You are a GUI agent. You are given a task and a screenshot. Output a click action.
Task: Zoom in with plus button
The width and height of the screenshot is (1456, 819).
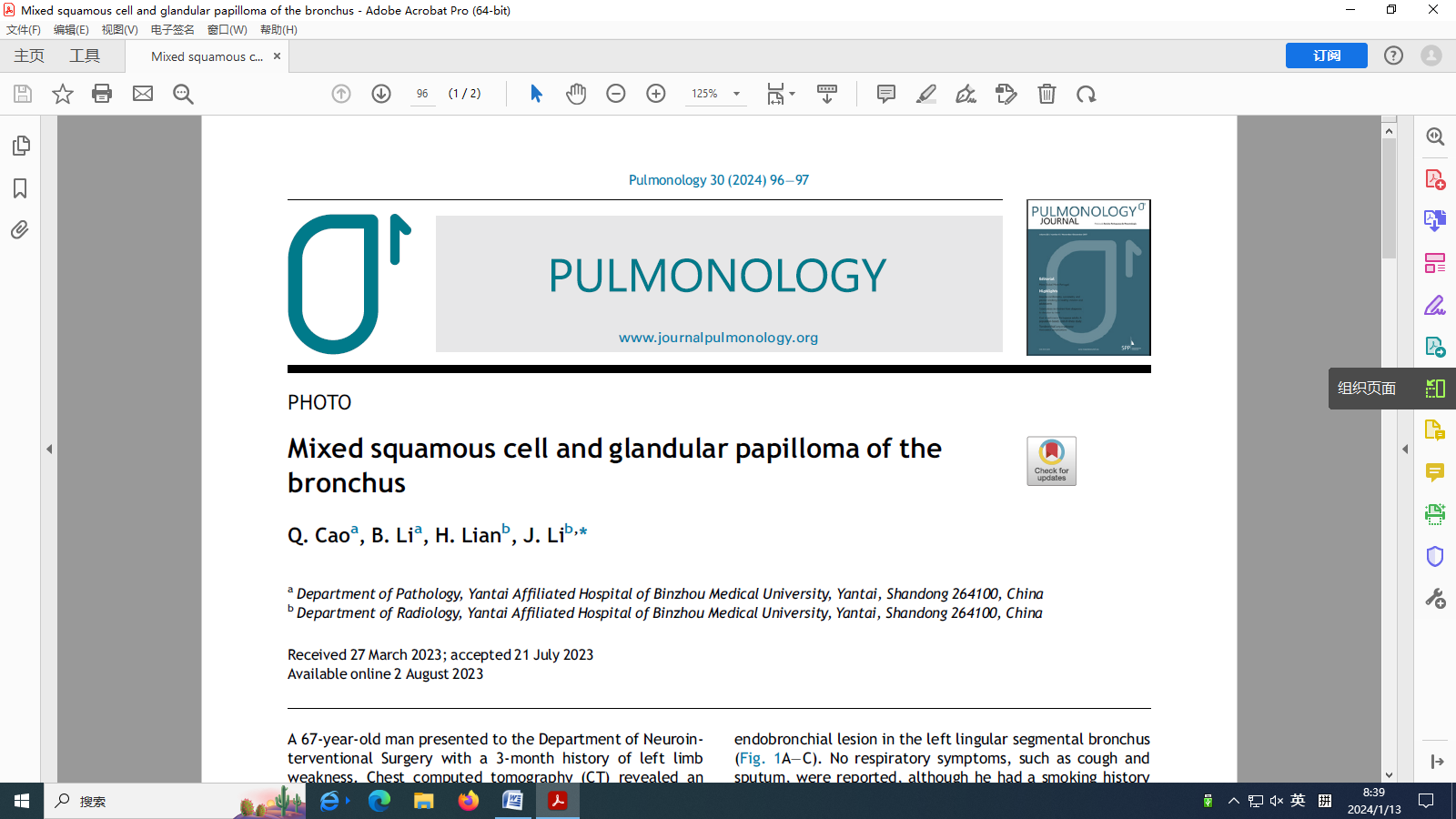pos(656,94)
